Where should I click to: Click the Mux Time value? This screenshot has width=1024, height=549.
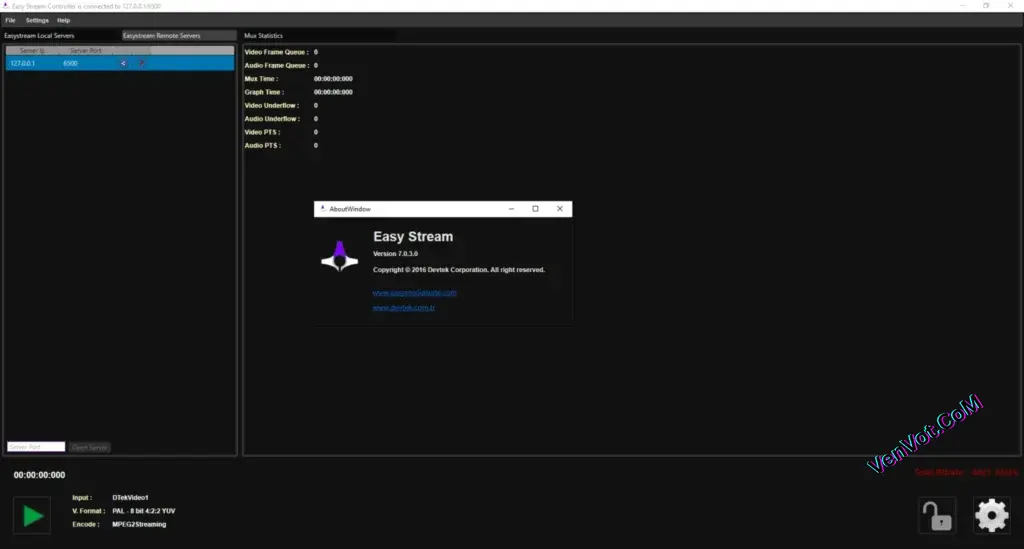click(333, 78)
